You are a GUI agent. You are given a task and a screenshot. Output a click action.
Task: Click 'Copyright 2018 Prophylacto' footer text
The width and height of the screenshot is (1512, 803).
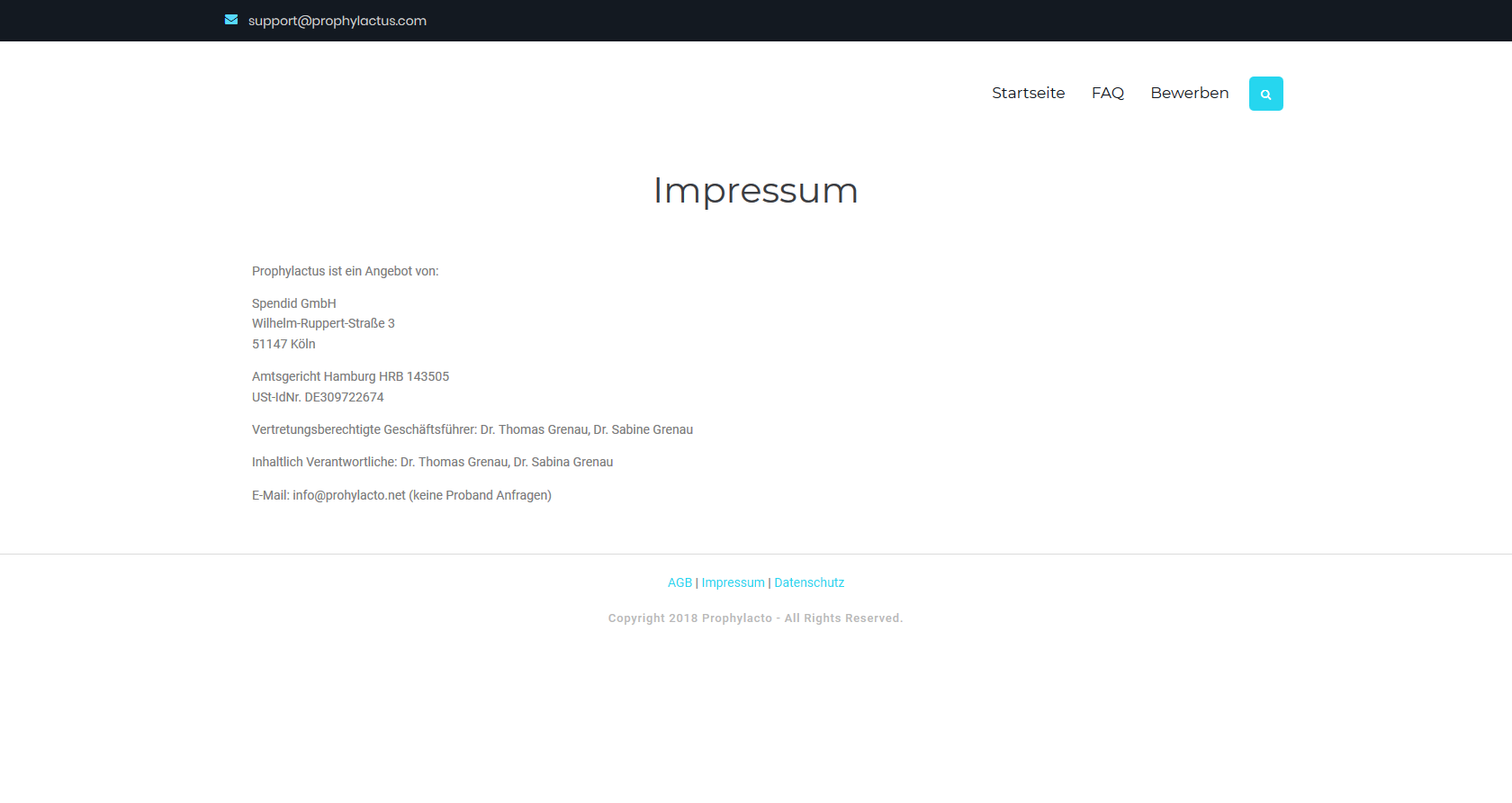coord(755,618)
